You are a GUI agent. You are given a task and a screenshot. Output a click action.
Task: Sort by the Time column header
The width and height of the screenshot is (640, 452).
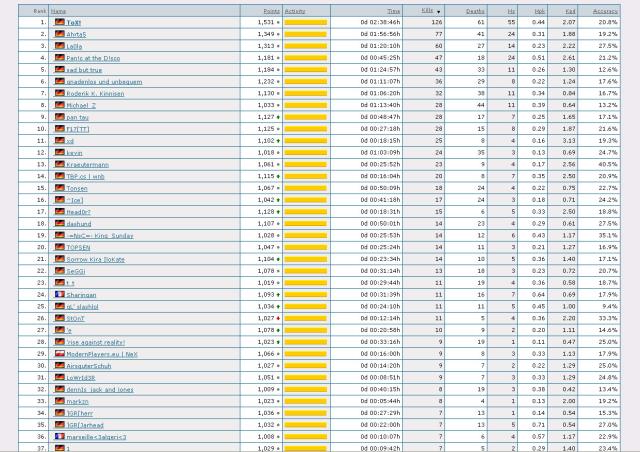coord(394,10)
